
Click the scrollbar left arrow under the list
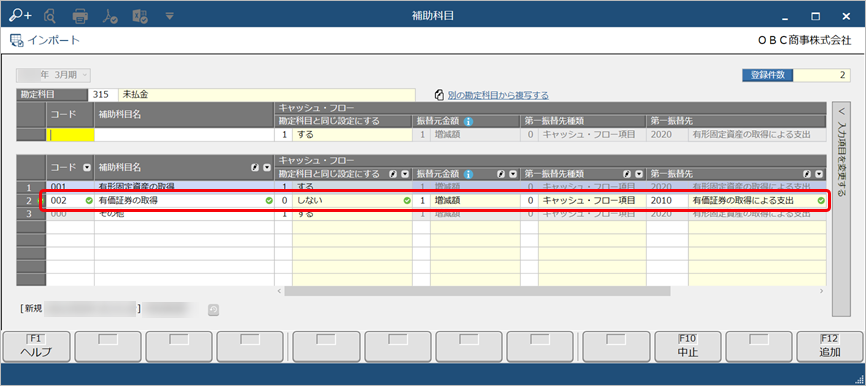[279, 291]
